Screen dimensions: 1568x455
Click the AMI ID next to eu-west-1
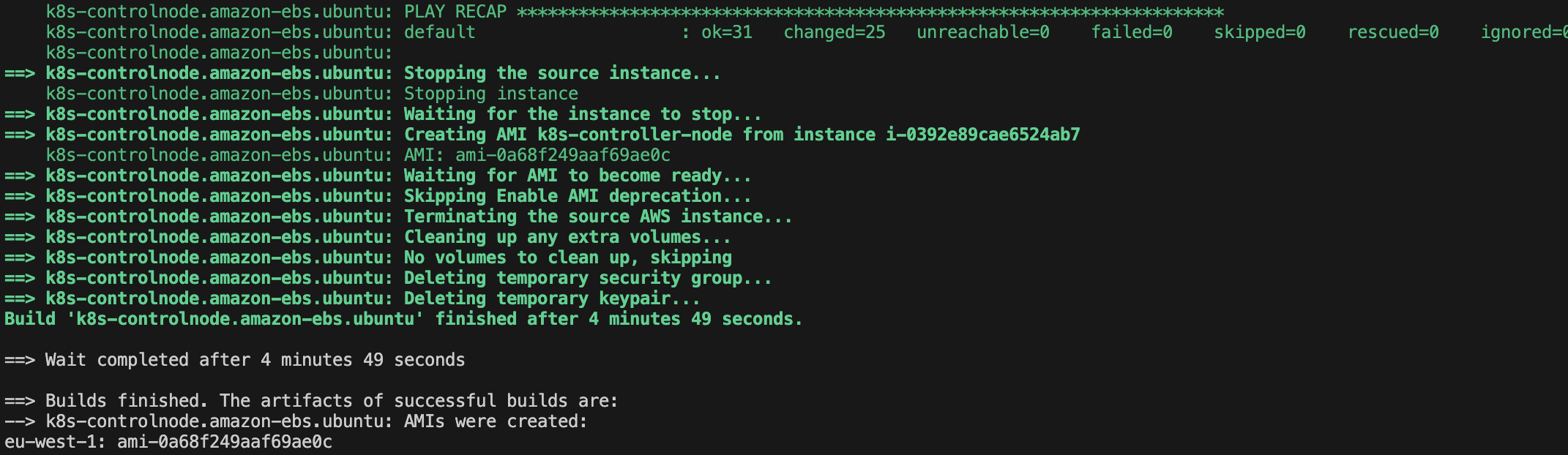pos(224,442)
